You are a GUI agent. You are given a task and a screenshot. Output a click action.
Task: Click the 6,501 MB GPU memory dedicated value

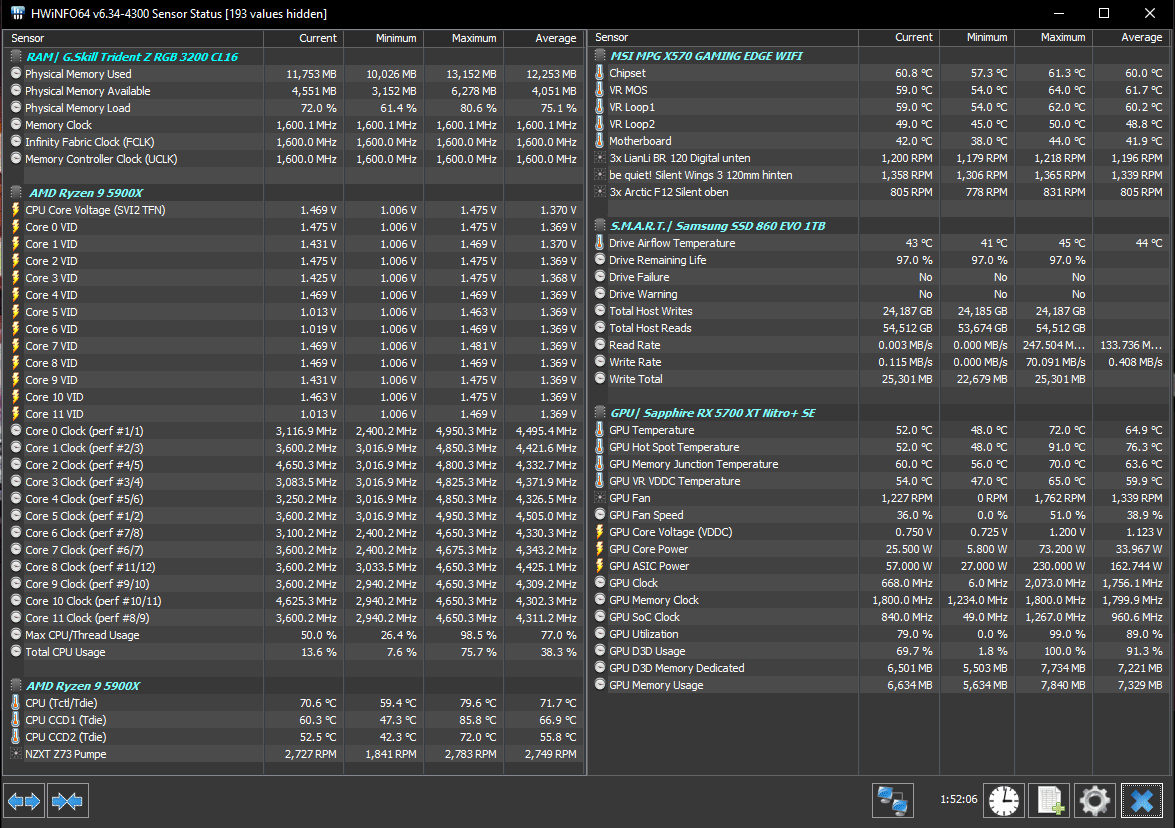pyautogui.click(x=910, y=668)
